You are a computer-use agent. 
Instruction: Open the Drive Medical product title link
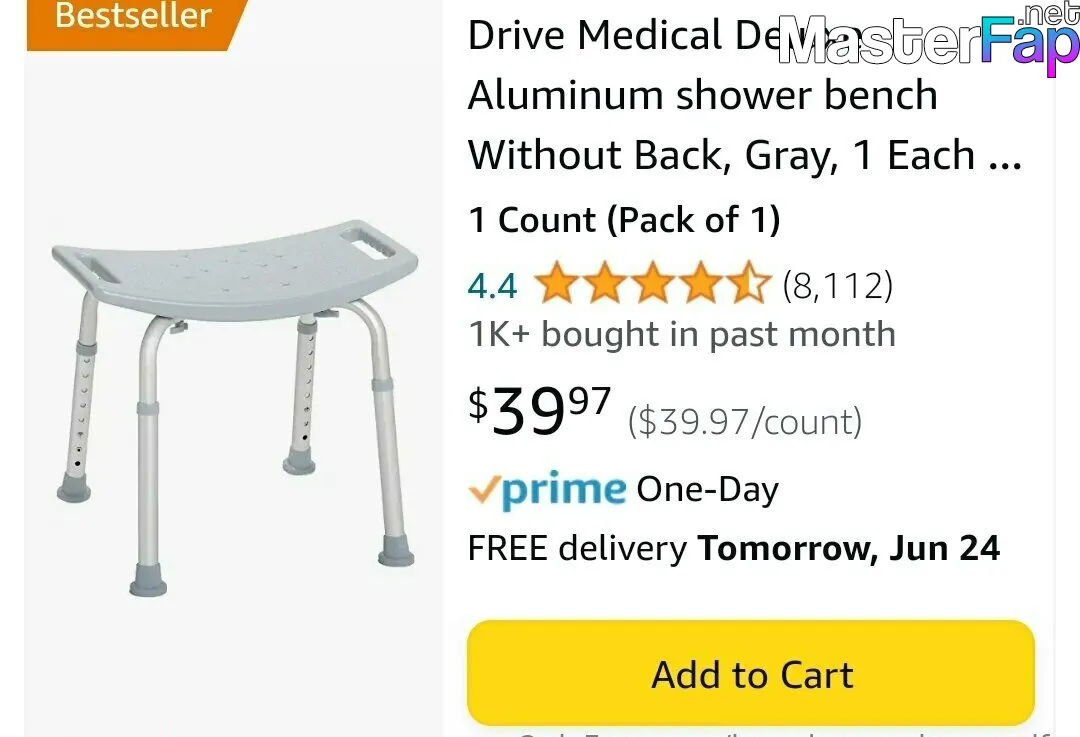745,94
